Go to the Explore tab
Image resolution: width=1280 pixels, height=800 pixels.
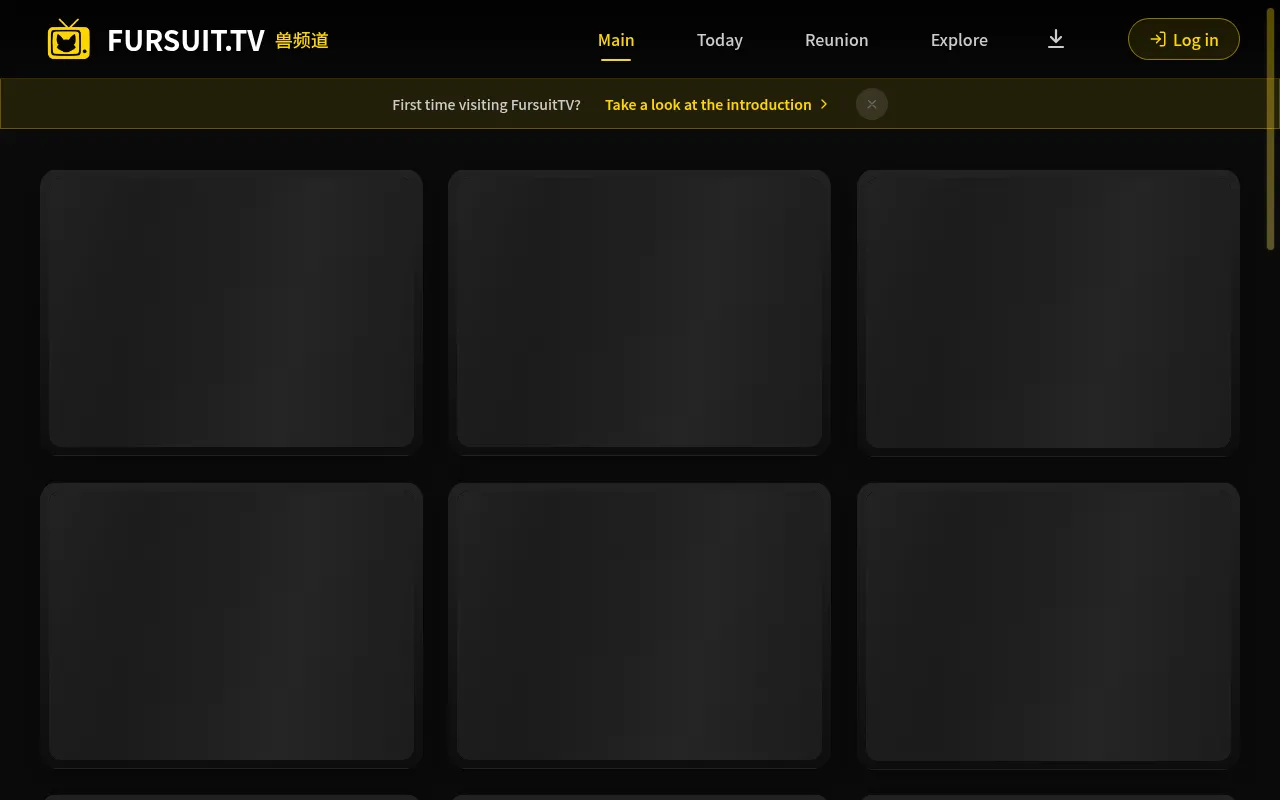[x=959, y=40]
